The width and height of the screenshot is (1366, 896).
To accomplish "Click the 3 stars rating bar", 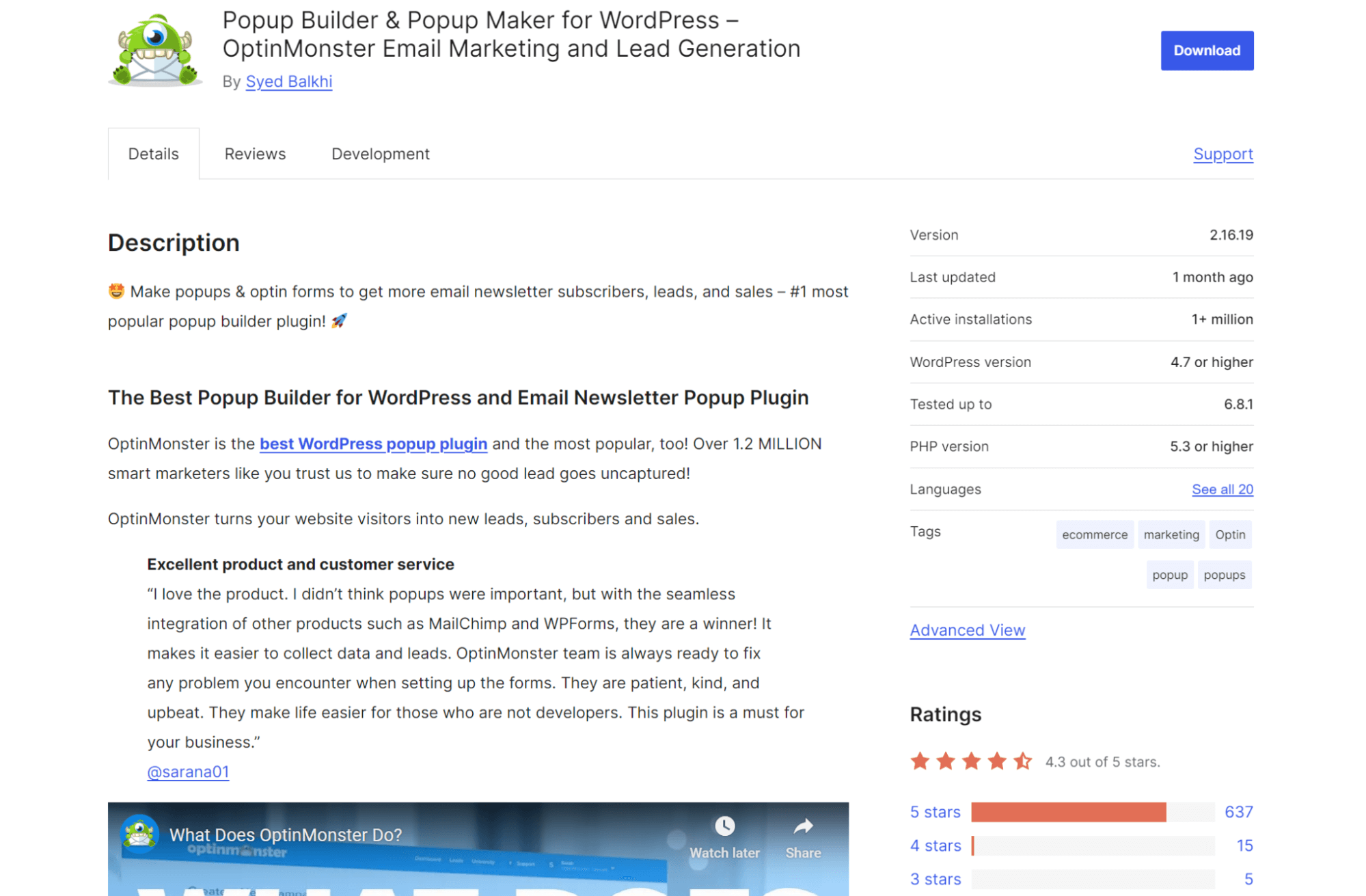I will 1093,879.
